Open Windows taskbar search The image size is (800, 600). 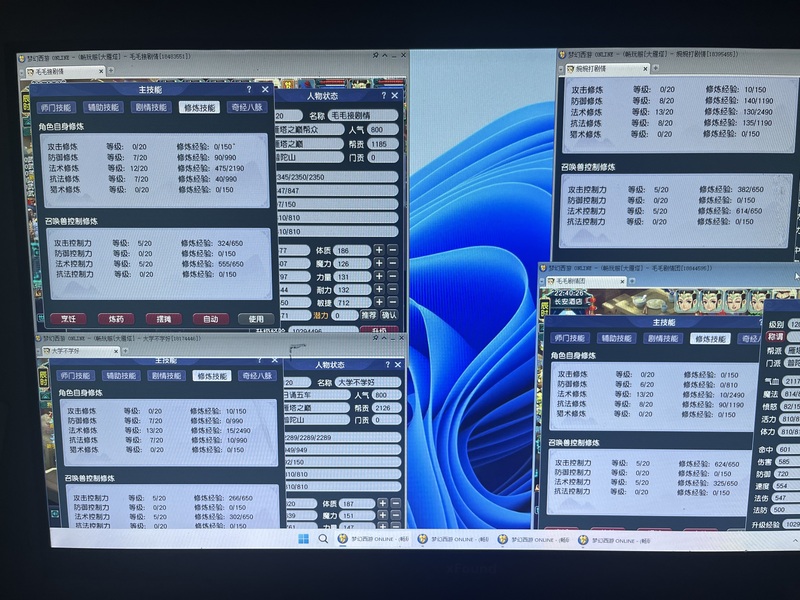(x=323, y=539)
